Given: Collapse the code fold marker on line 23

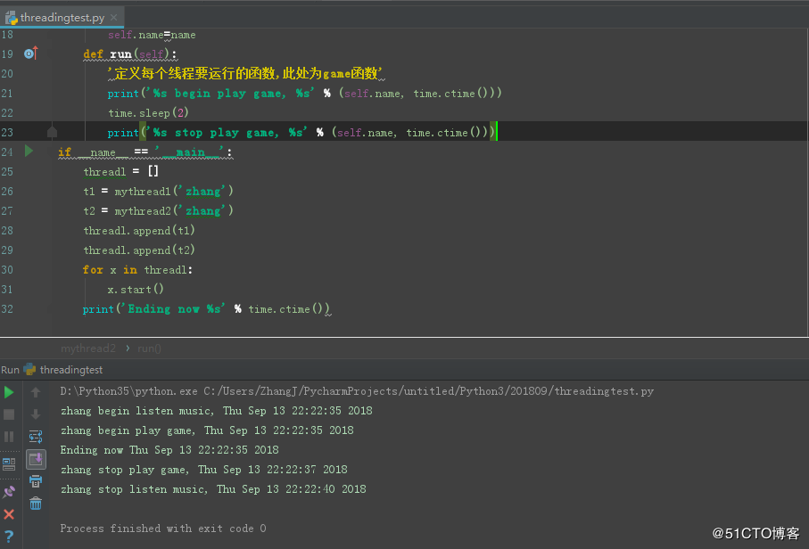Looking at the screenshot, I should click(52, 132).
